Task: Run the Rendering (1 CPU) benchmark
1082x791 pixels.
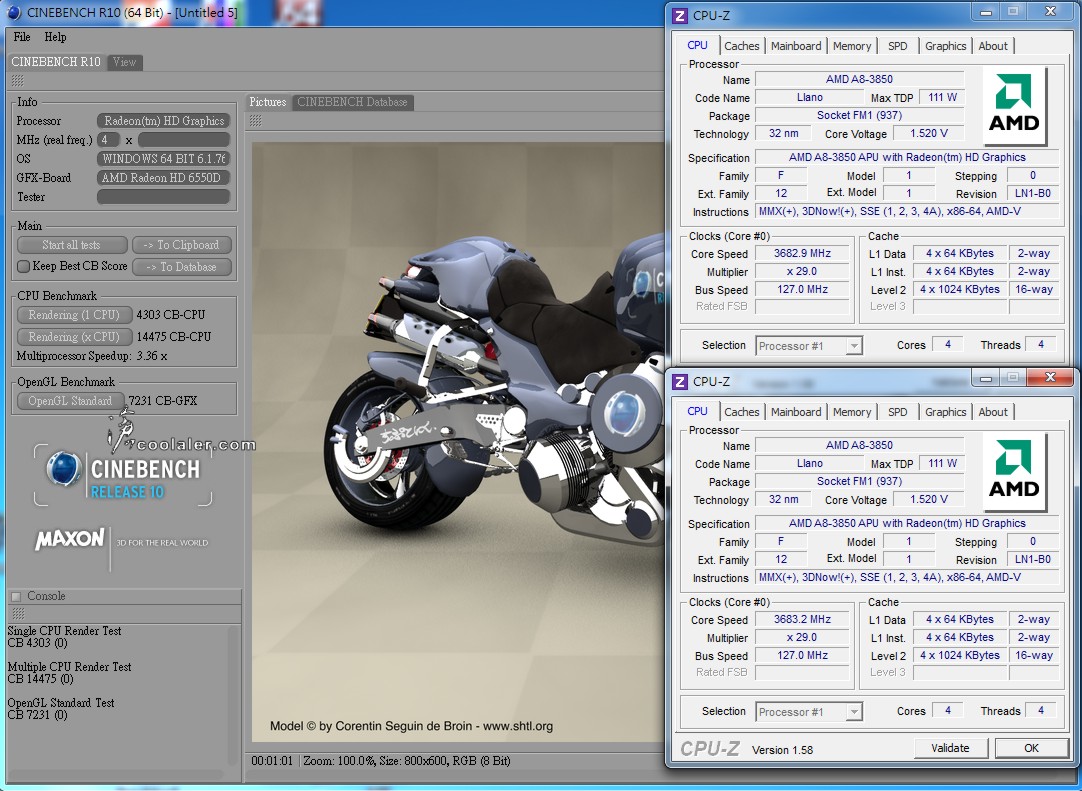Action: (x=74, y=315)
